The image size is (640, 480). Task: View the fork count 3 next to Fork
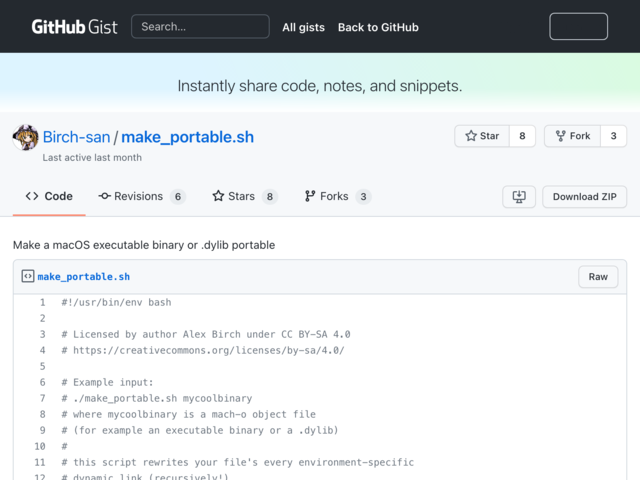(613, 136)
